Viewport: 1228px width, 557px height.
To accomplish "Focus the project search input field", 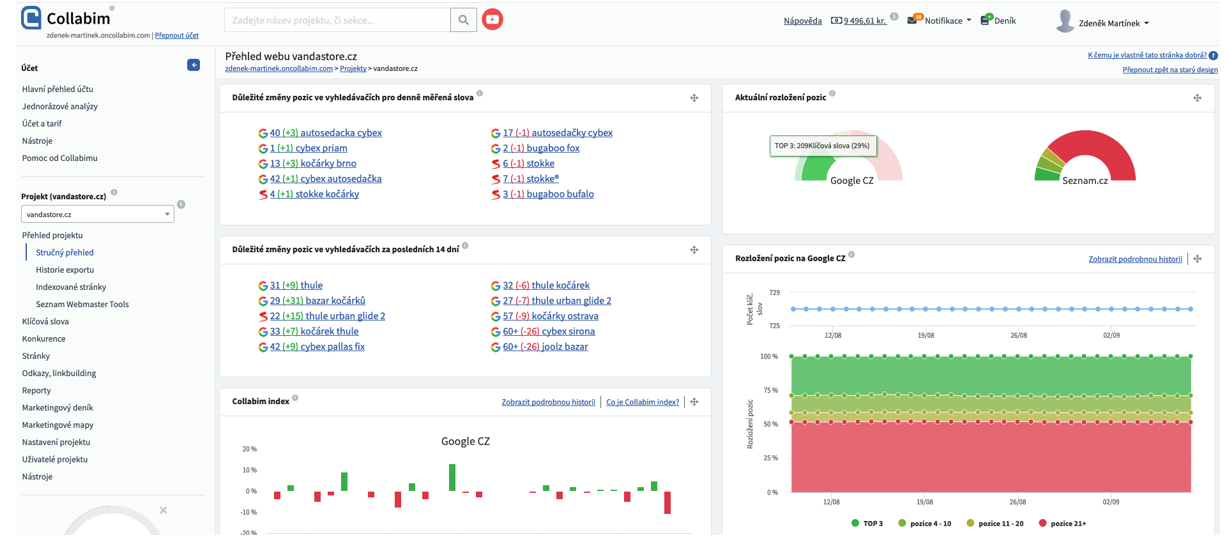I will pos(338,19).
